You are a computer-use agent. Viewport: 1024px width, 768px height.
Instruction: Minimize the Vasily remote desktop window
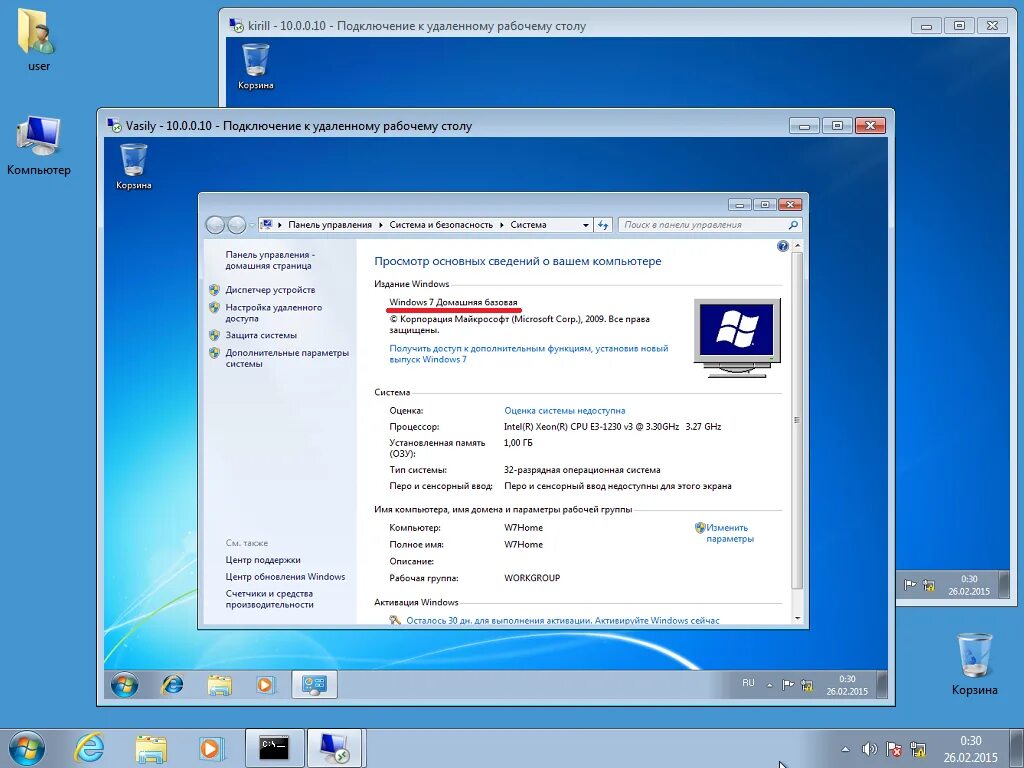pos(805,126)
